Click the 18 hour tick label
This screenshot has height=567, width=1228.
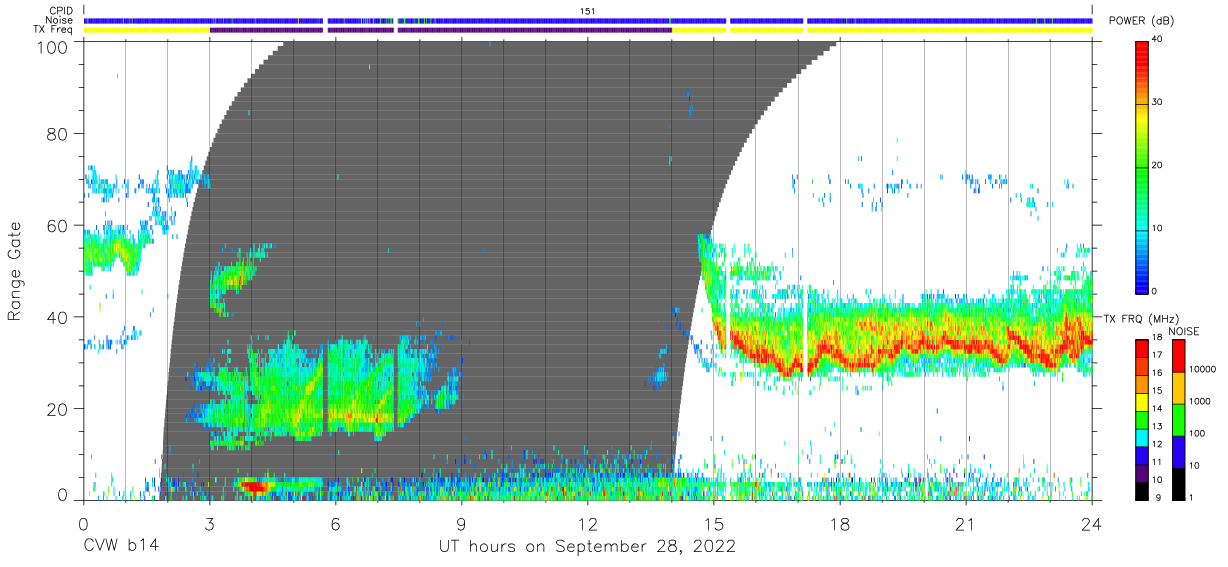point(840,524)
